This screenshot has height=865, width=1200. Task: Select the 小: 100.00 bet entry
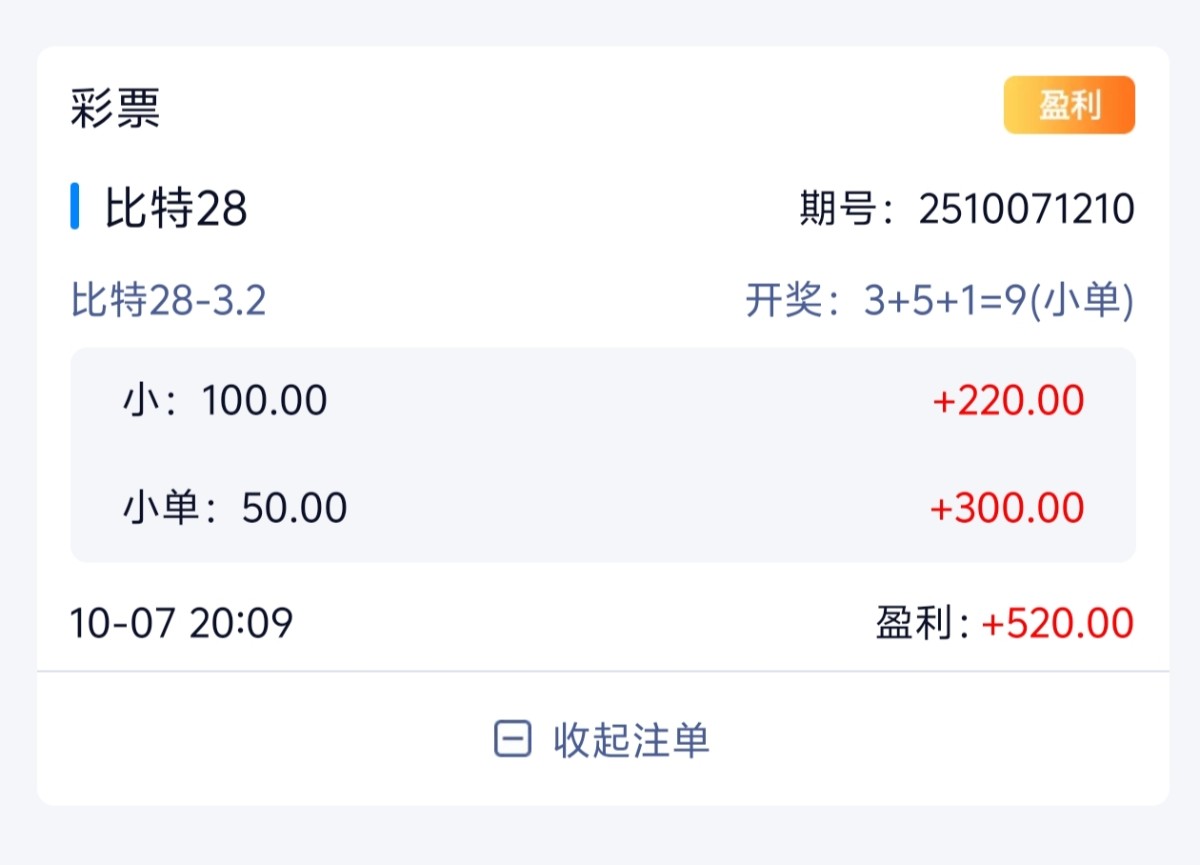pos(224,401)
